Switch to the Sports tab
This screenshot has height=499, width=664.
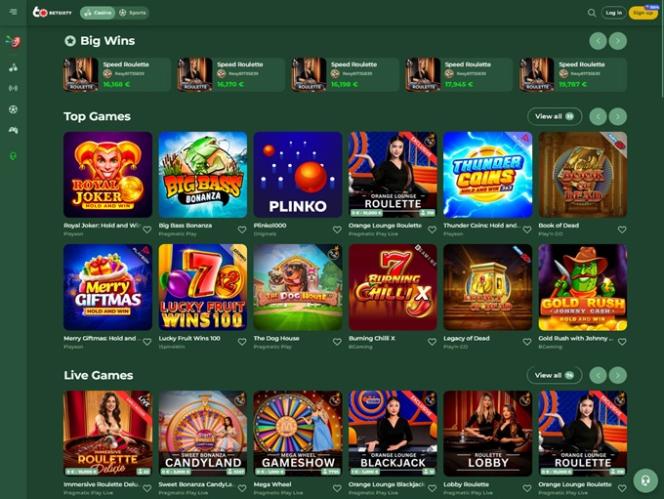coord(132,13)
